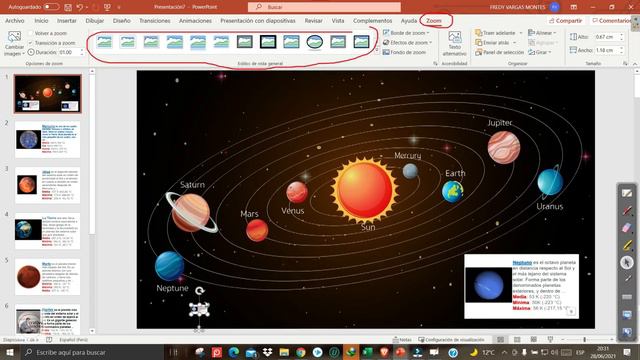This screenshot has height=360, width=640.
Task: Click the Save icon in title bar
Action: tap(68, 7)
